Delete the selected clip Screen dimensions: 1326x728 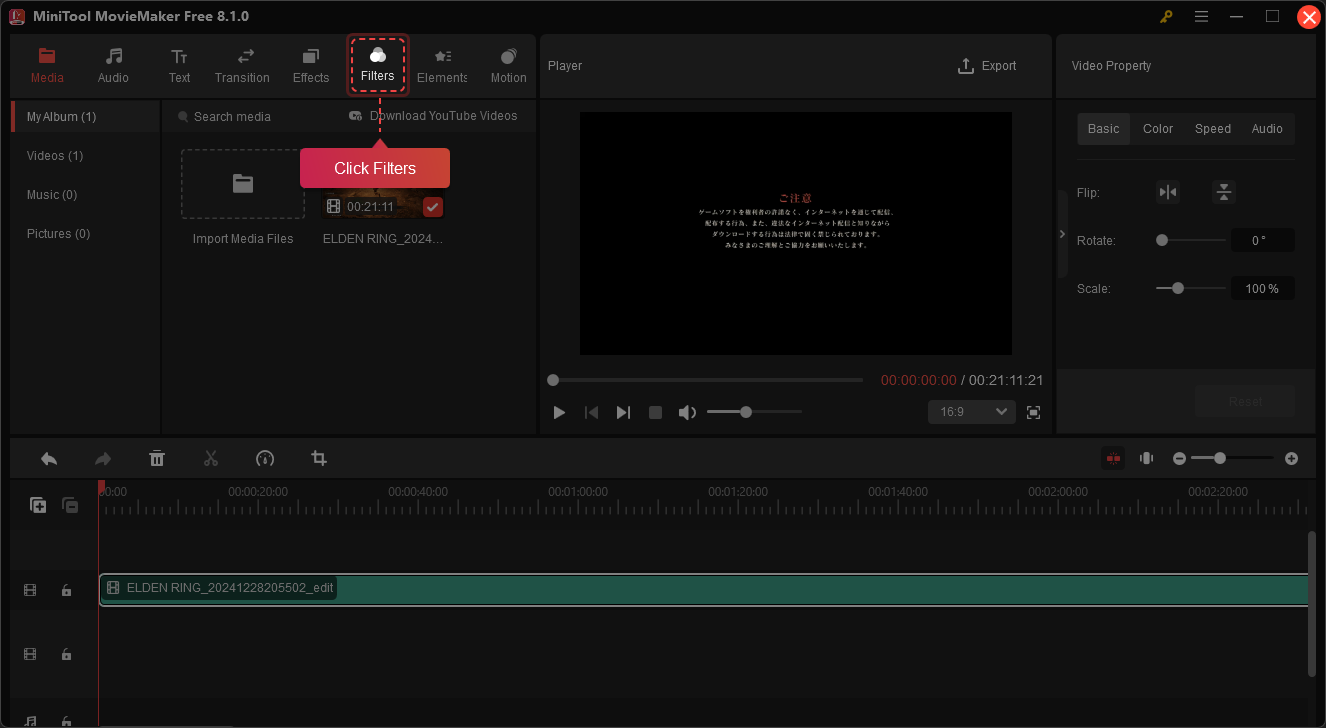pyautogui.click(x=157, y=458)
